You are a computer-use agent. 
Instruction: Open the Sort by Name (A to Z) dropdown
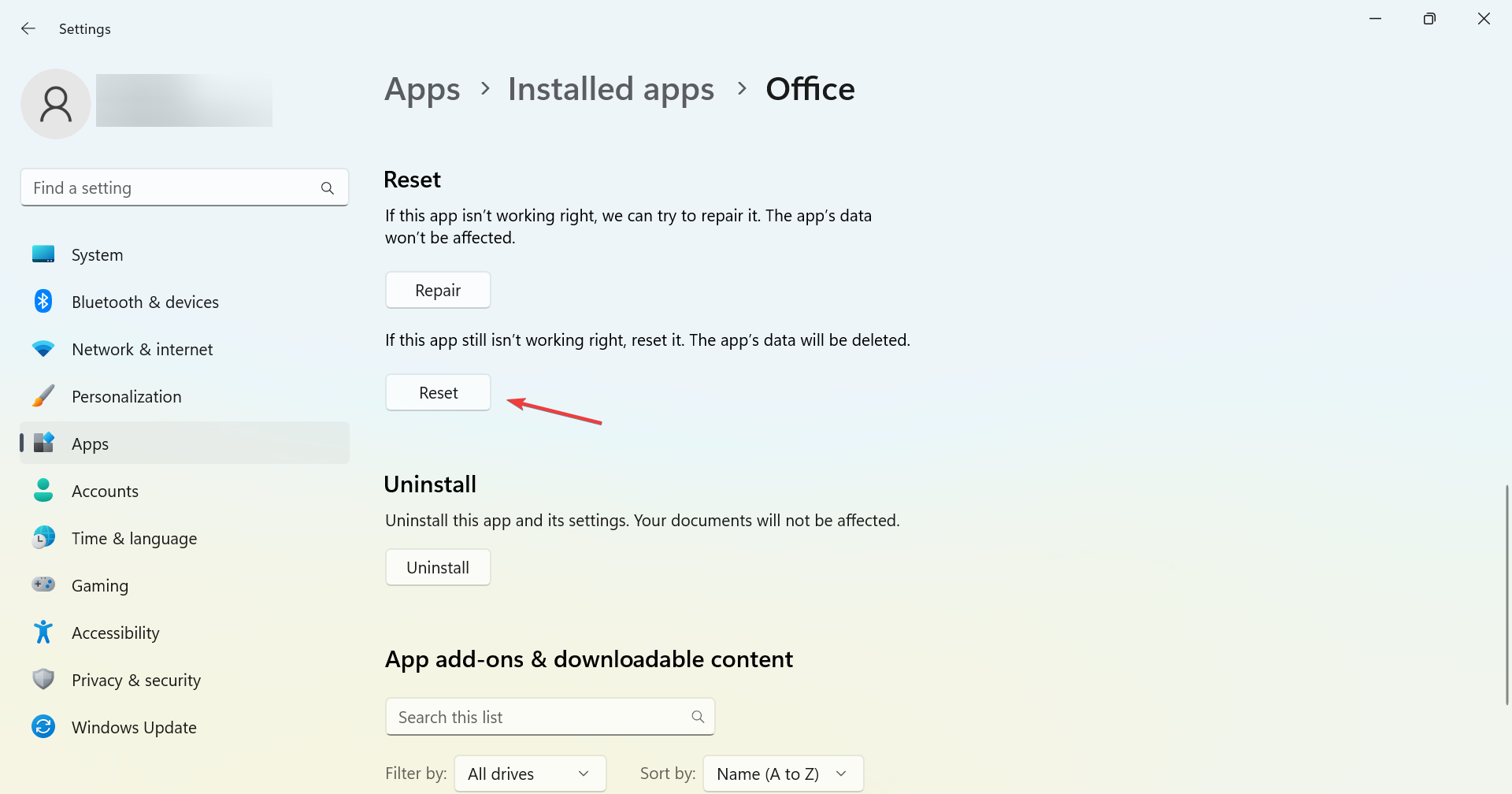[784, 774]
